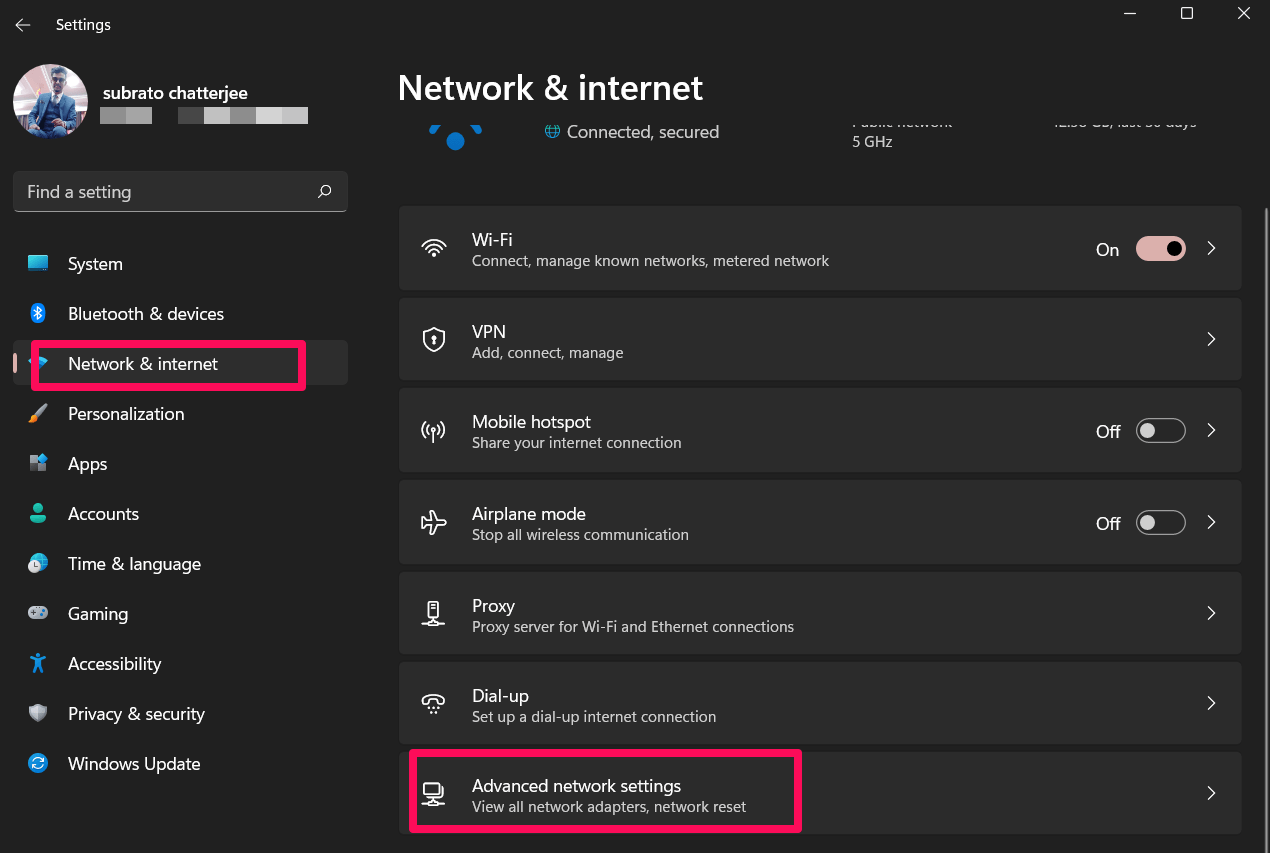Select the Windows Update sync icon

coord(38,764)
